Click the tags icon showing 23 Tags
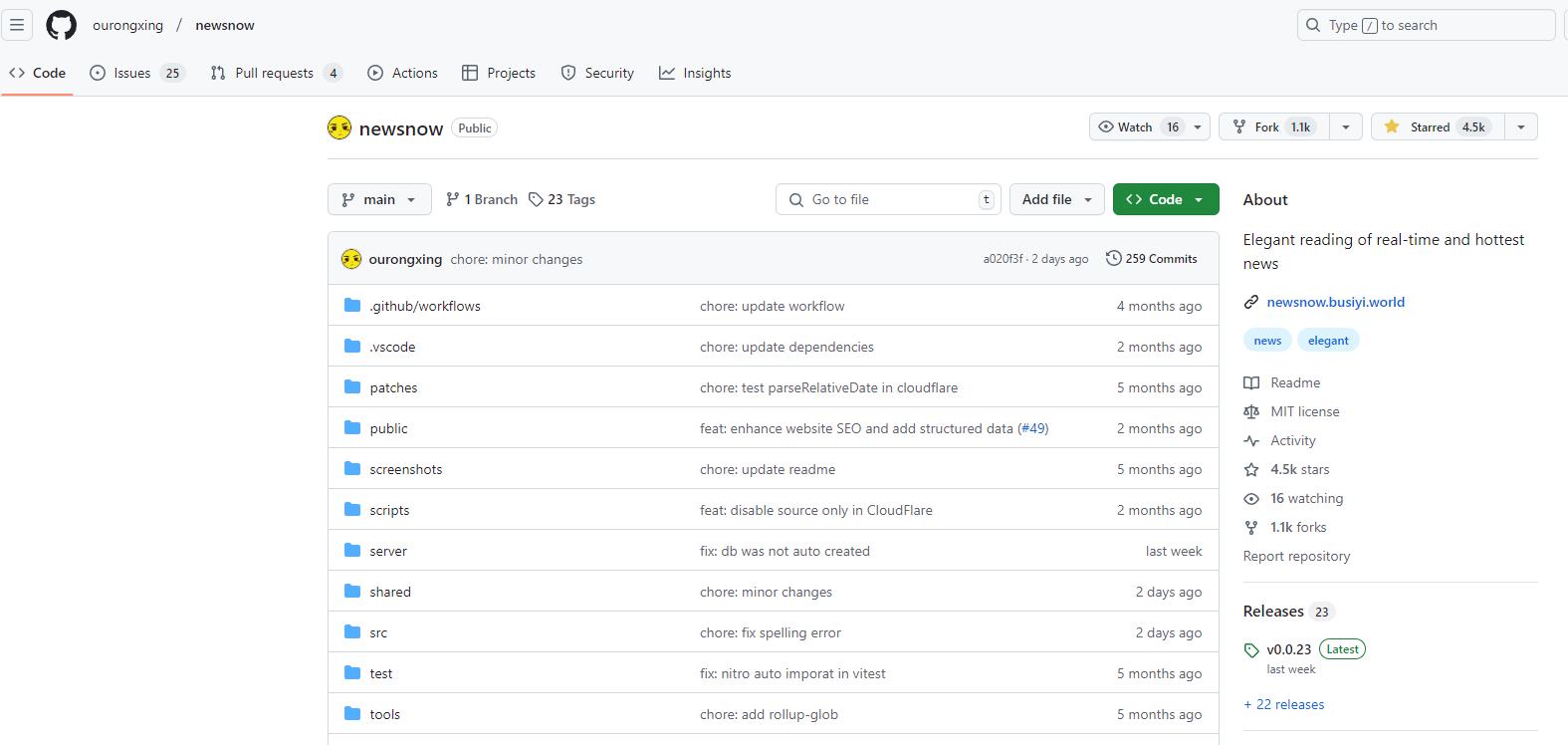 pyautogui.click(x=536, y=200)
